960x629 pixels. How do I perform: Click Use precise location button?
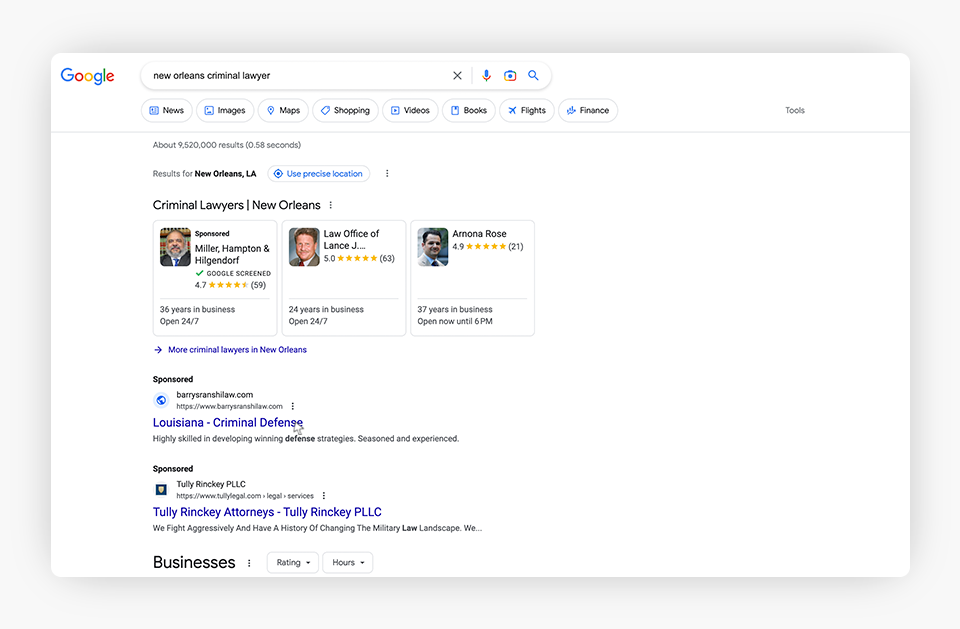pyautogui.click(x=318, y=174)
